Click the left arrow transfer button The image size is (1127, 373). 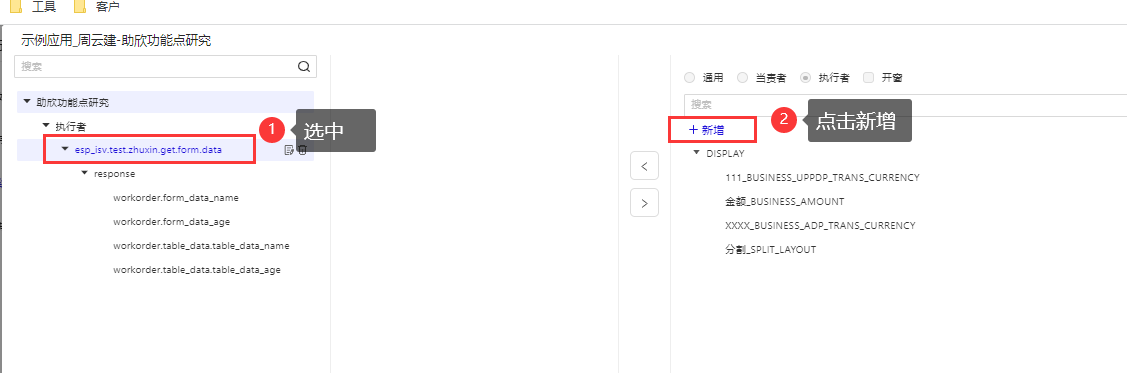click(644, 166)
